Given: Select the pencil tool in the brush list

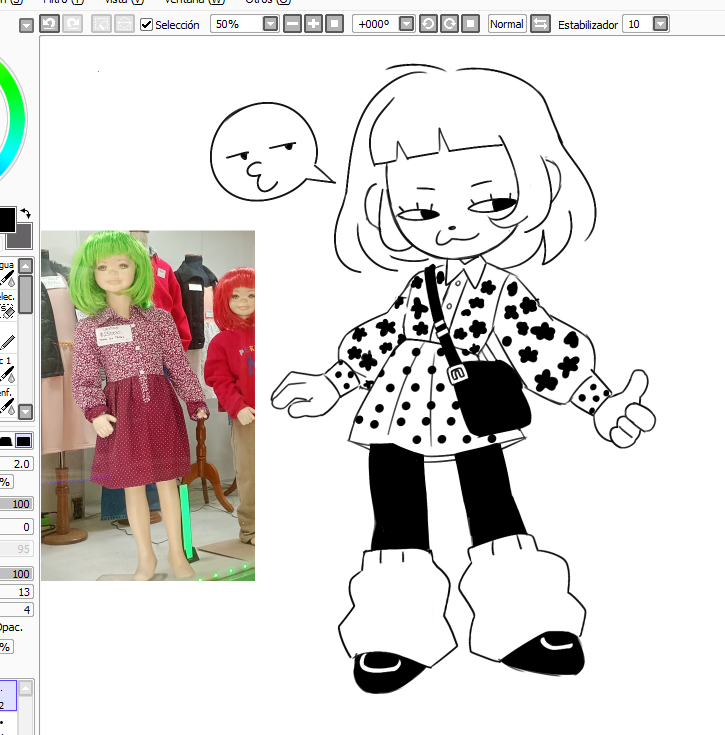Looking at the screenshot, I should (x=8, y=338).
